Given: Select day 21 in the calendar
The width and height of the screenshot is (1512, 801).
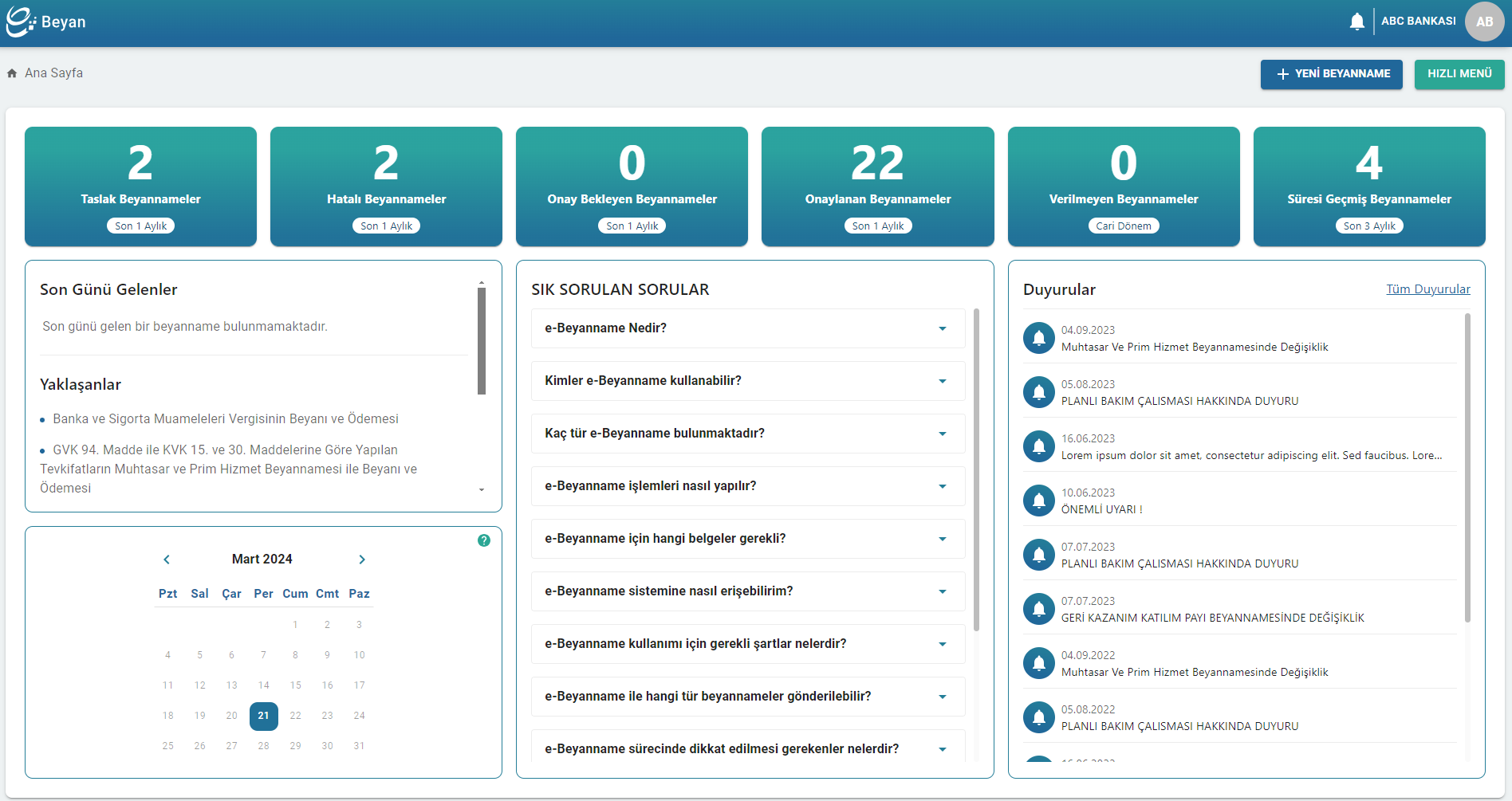Looking at the screenshot, I should coord(263,716).
